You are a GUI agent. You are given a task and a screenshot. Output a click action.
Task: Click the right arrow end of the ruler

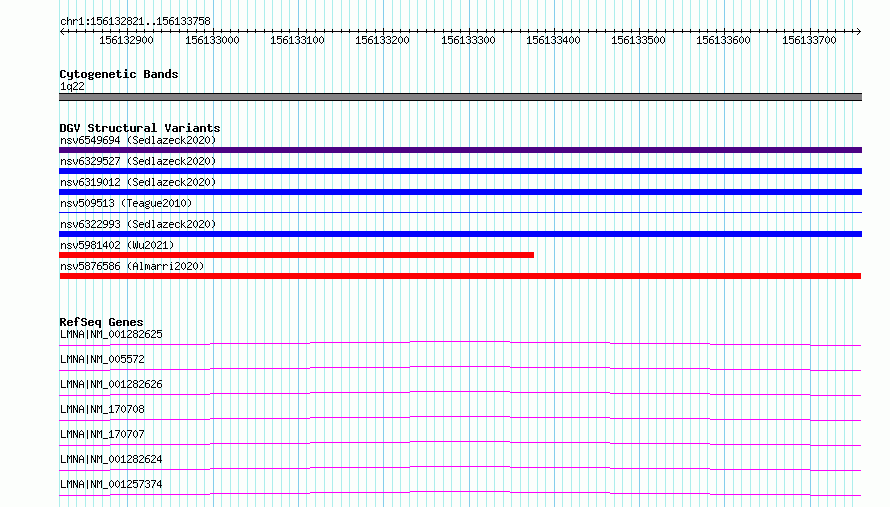tap(859, 31)
